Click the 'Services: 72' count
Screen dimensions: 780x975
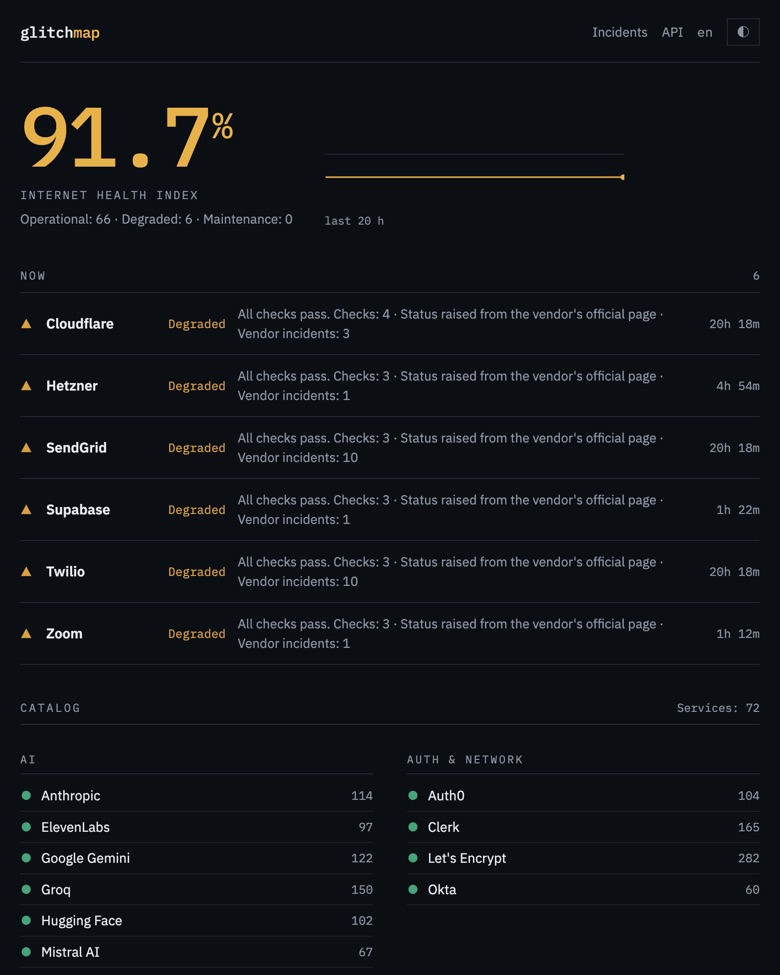pyautogui.click(x=718, y=708)
